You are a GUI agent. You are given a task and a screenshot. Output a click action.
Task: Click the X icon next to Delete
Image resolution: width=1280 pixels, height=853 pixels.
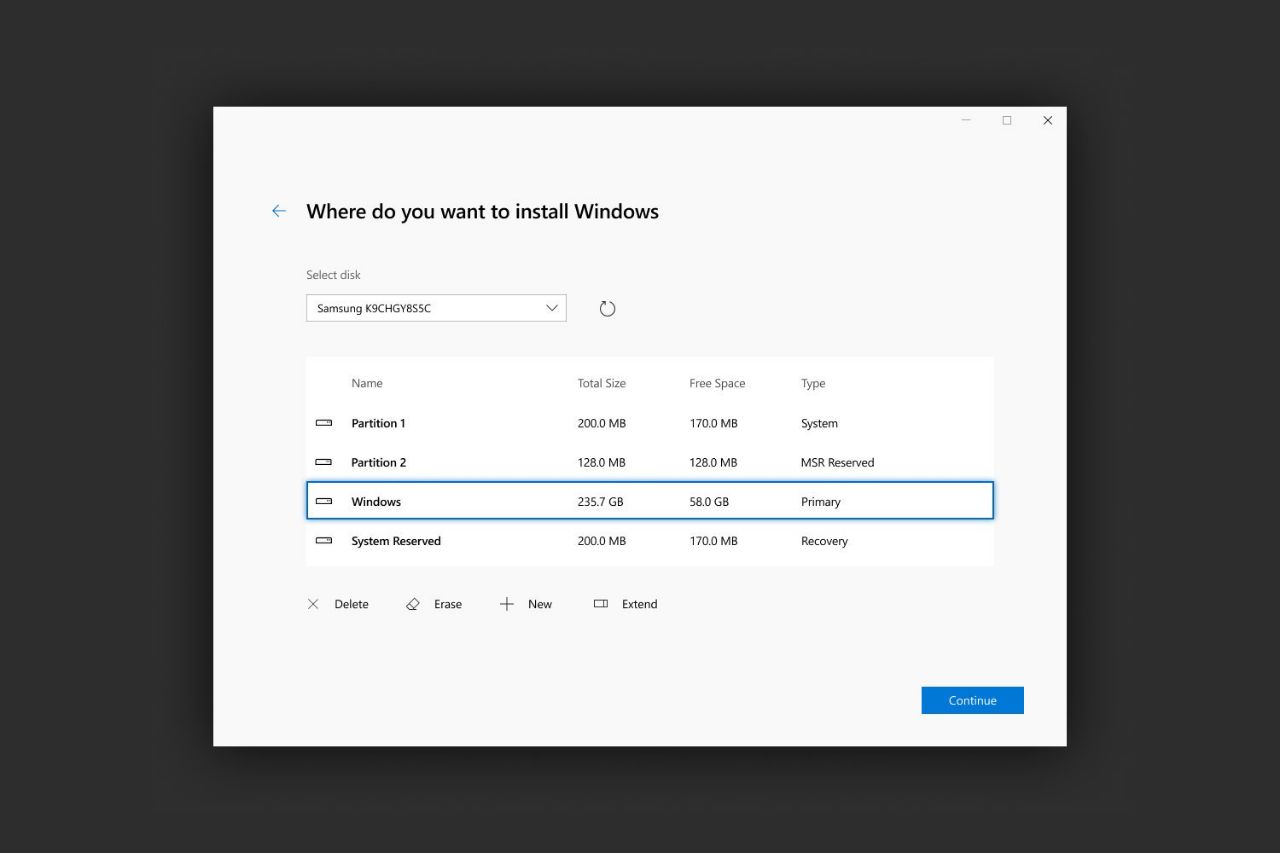coord(313,604)
